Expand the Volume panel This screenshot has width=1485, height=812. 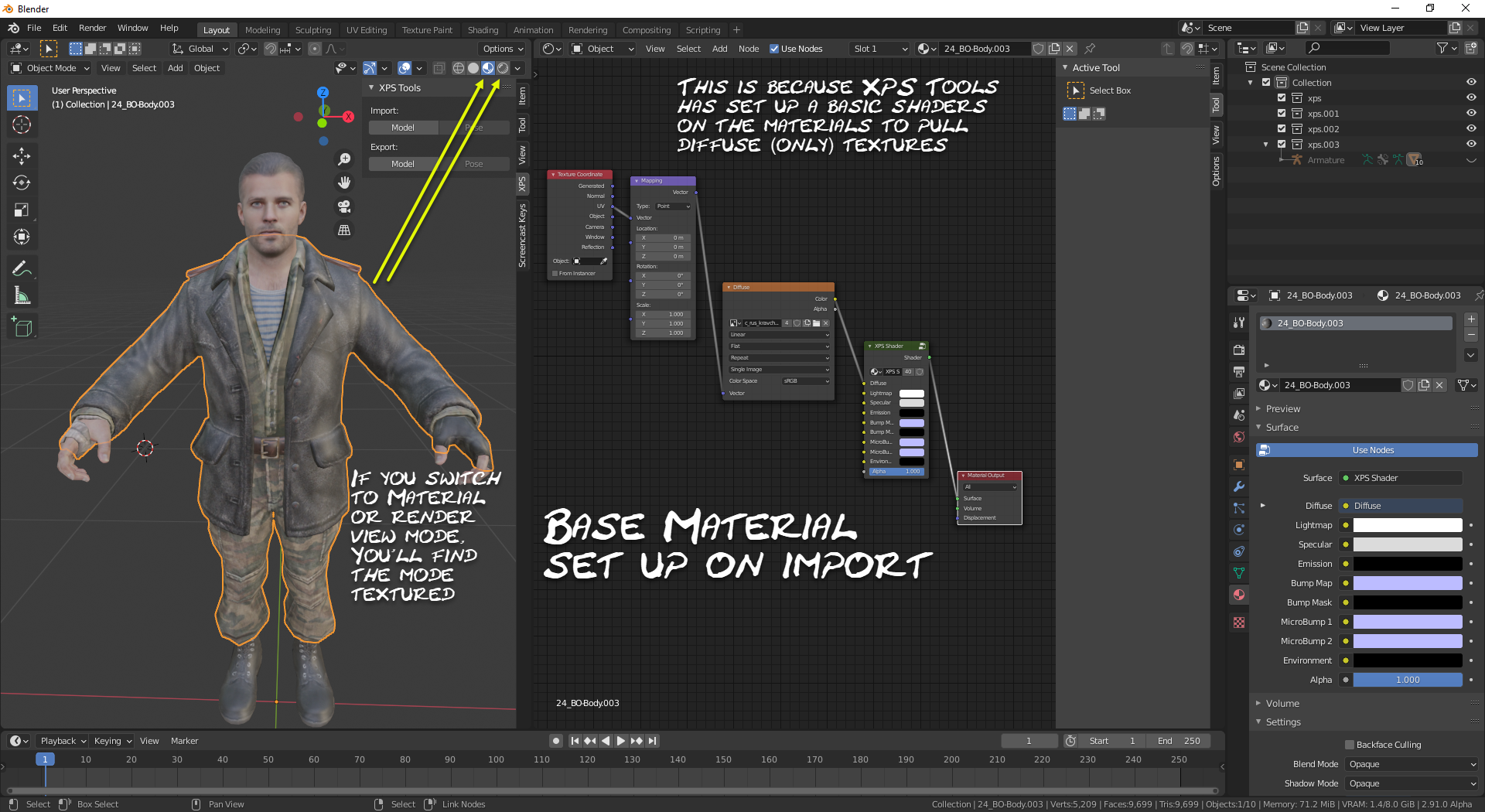(1282, 703)
